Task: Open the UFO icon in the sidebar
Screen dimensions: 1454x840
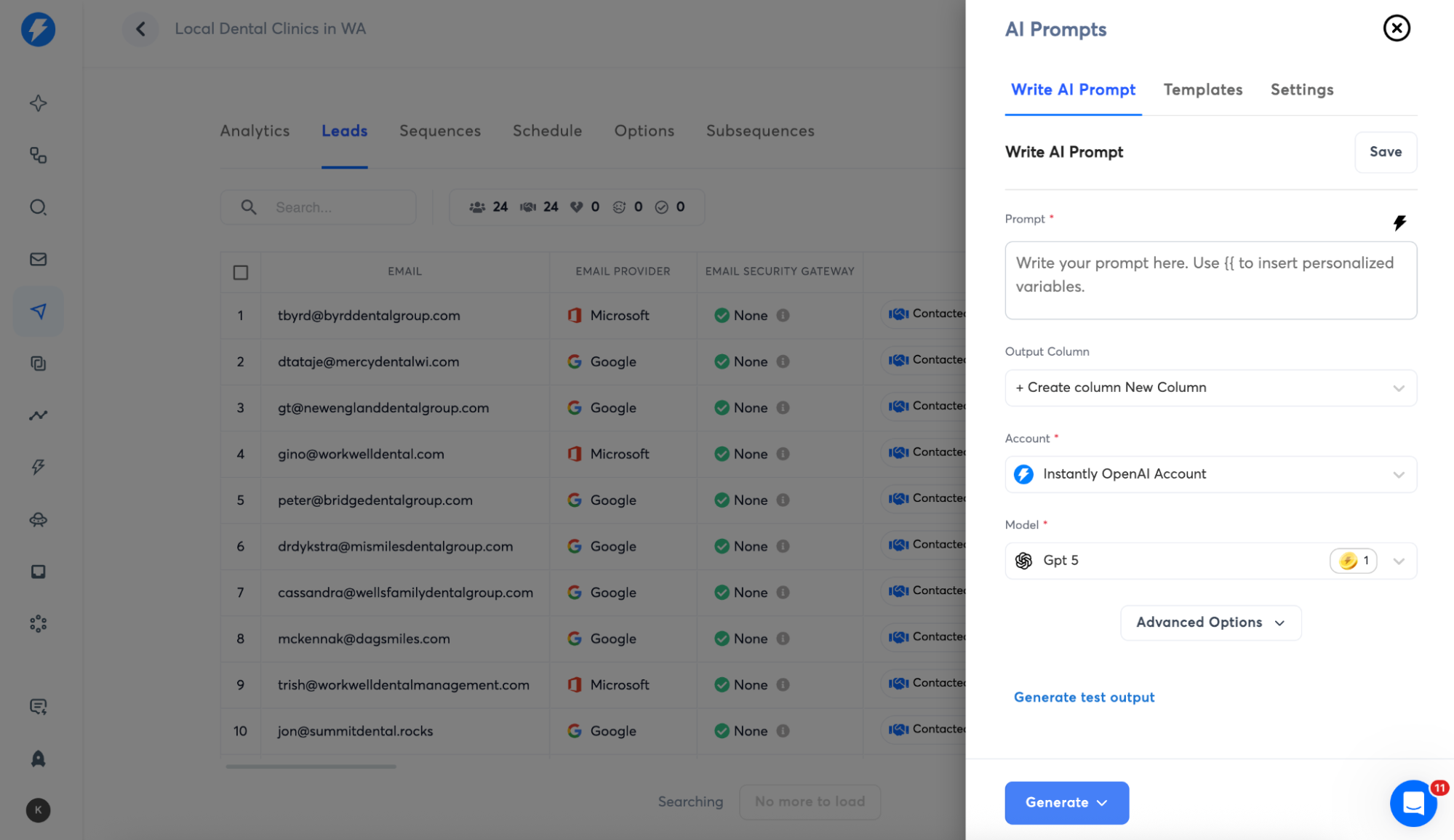Action: pos(38,519)
